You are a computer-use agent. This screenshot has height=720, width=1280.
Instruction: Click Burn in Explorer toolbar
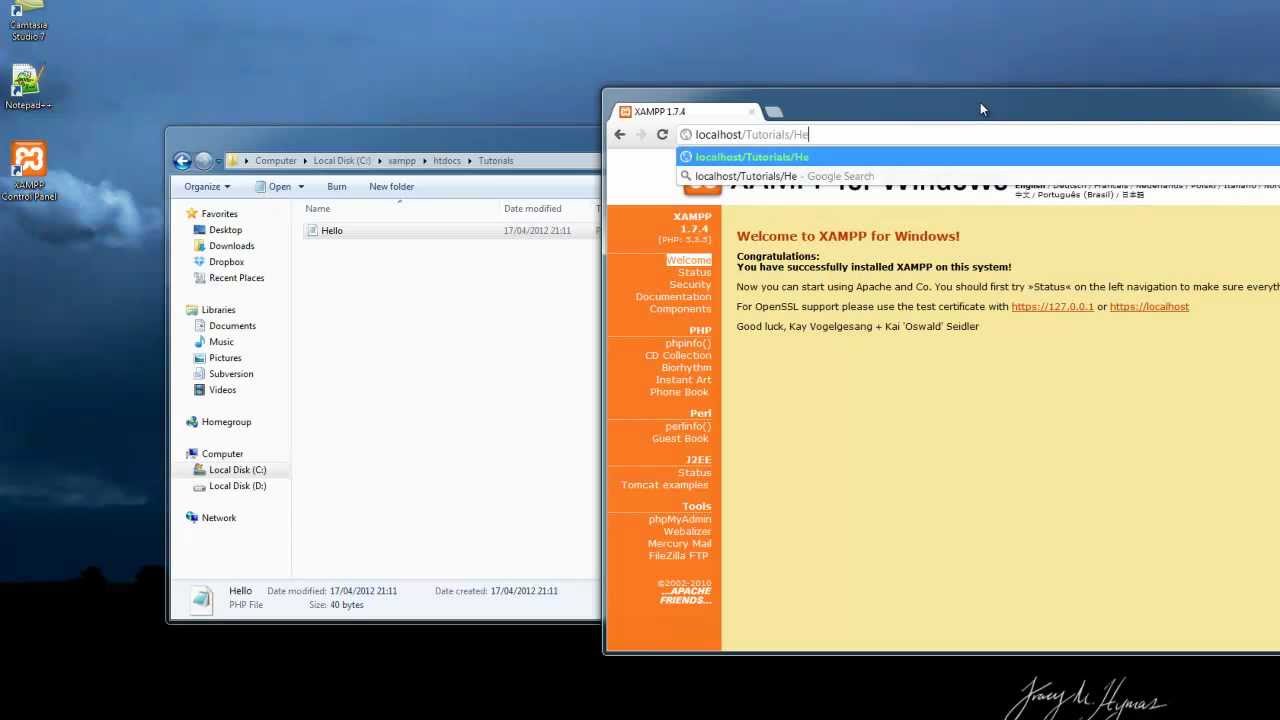pyautogui.click(x=336, y=187)
